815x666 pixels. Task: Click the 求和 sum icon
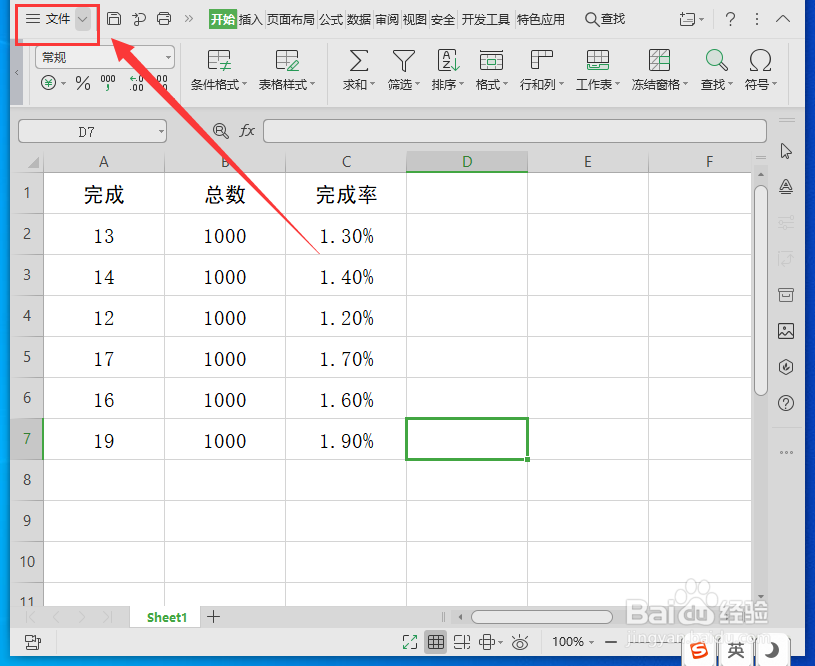tap(359, 61)
